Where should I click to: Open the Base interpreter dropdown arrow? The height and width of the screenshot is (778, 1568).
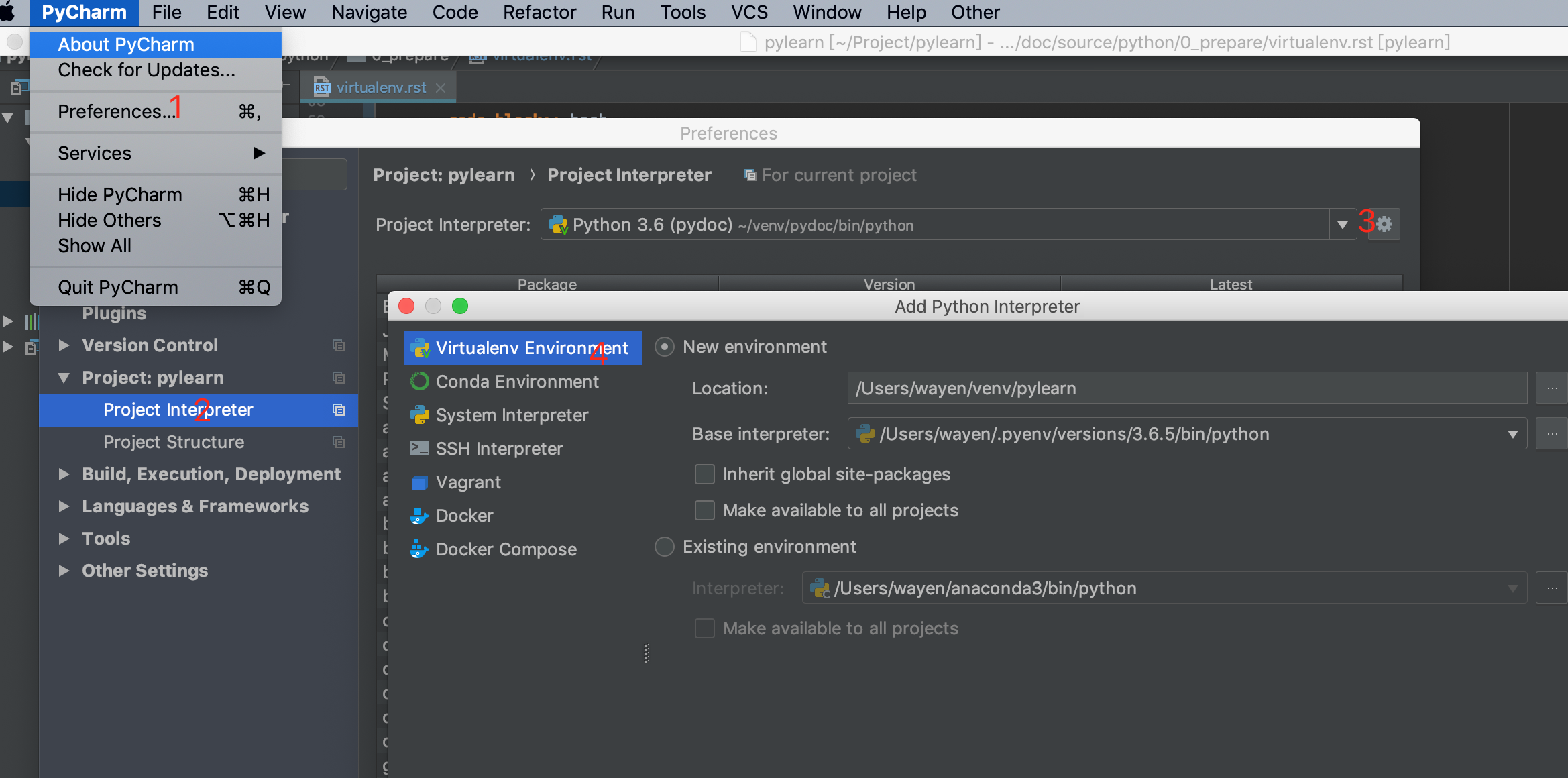(x=1513, y=434)
